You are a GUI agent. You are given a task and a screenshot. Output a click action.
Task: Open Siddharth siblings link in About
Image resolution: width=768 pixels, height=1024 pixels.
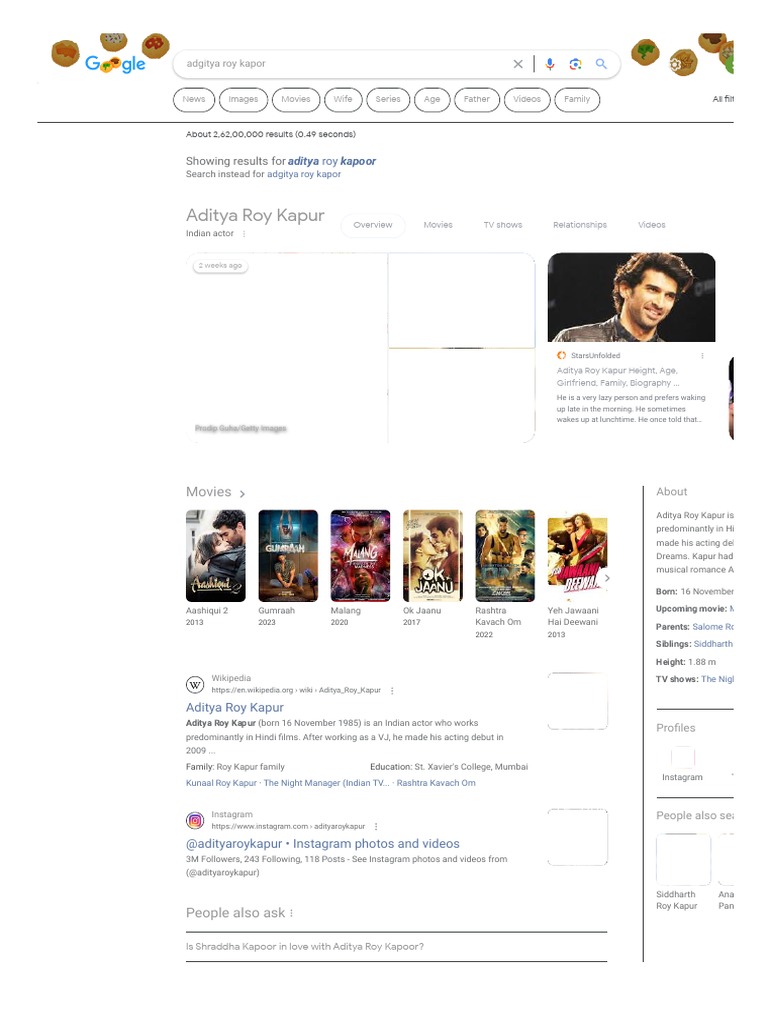pos(713,644)
